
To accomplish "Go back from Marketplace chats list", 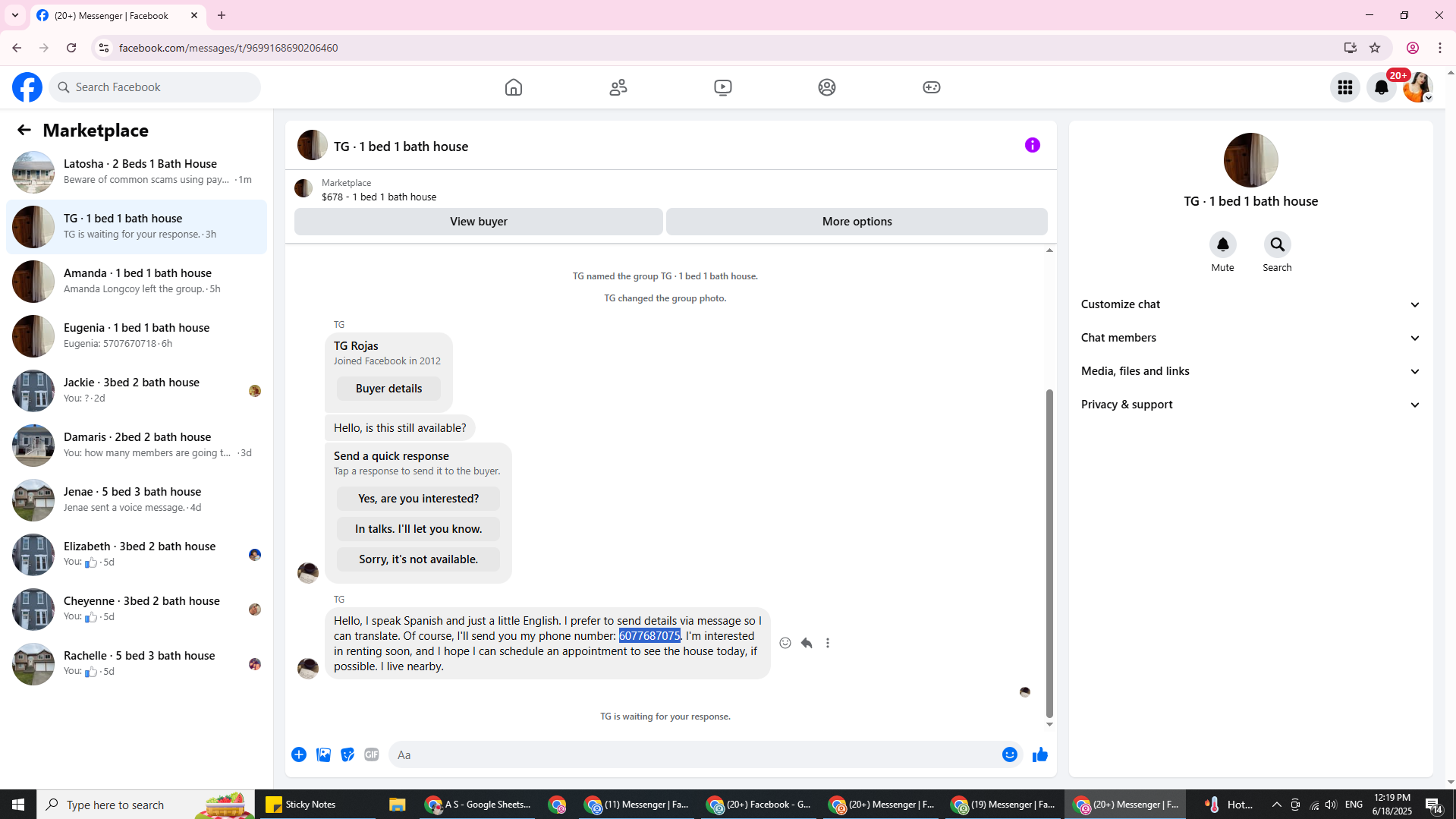I will 24,130.
